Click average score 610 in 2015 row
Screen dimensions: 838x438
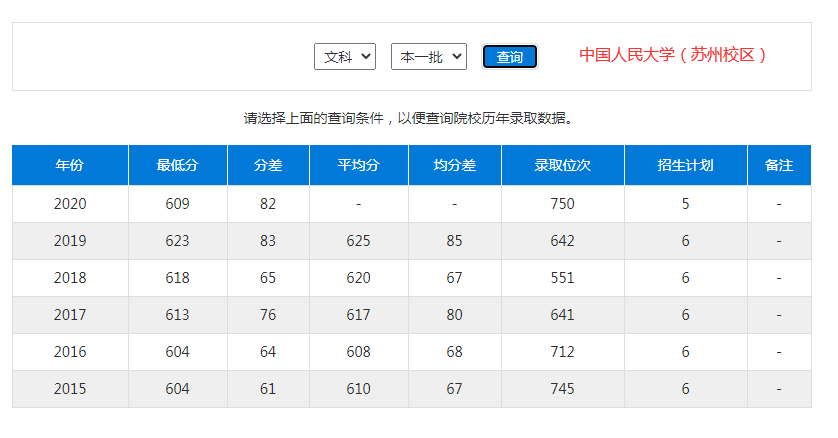(x=359, y=389)
